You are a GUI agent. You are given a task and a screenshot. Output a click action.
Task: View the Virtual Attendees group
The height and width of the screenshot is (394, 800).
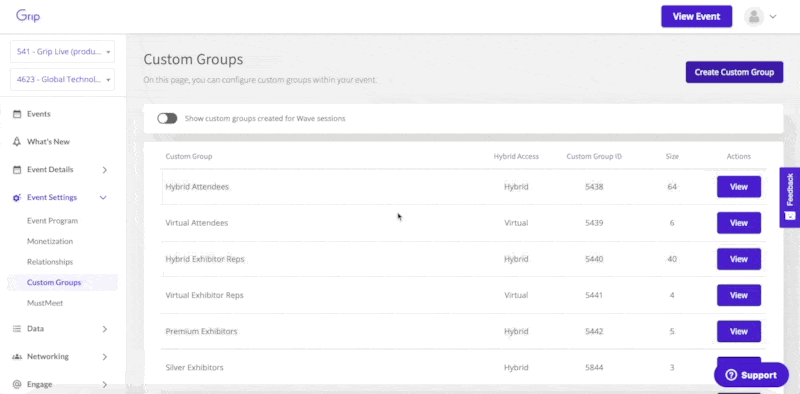pos(739,223)
